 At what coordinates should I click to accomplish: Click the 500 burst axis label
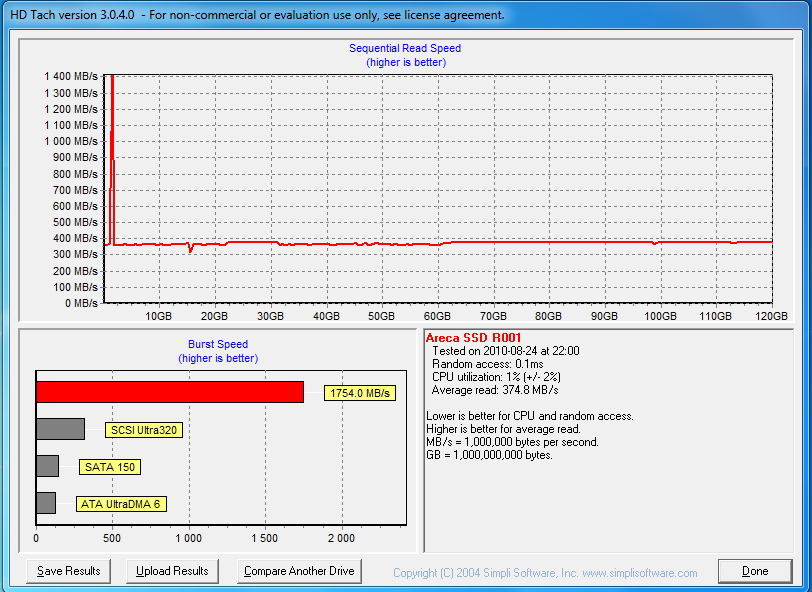click(112, 538)
